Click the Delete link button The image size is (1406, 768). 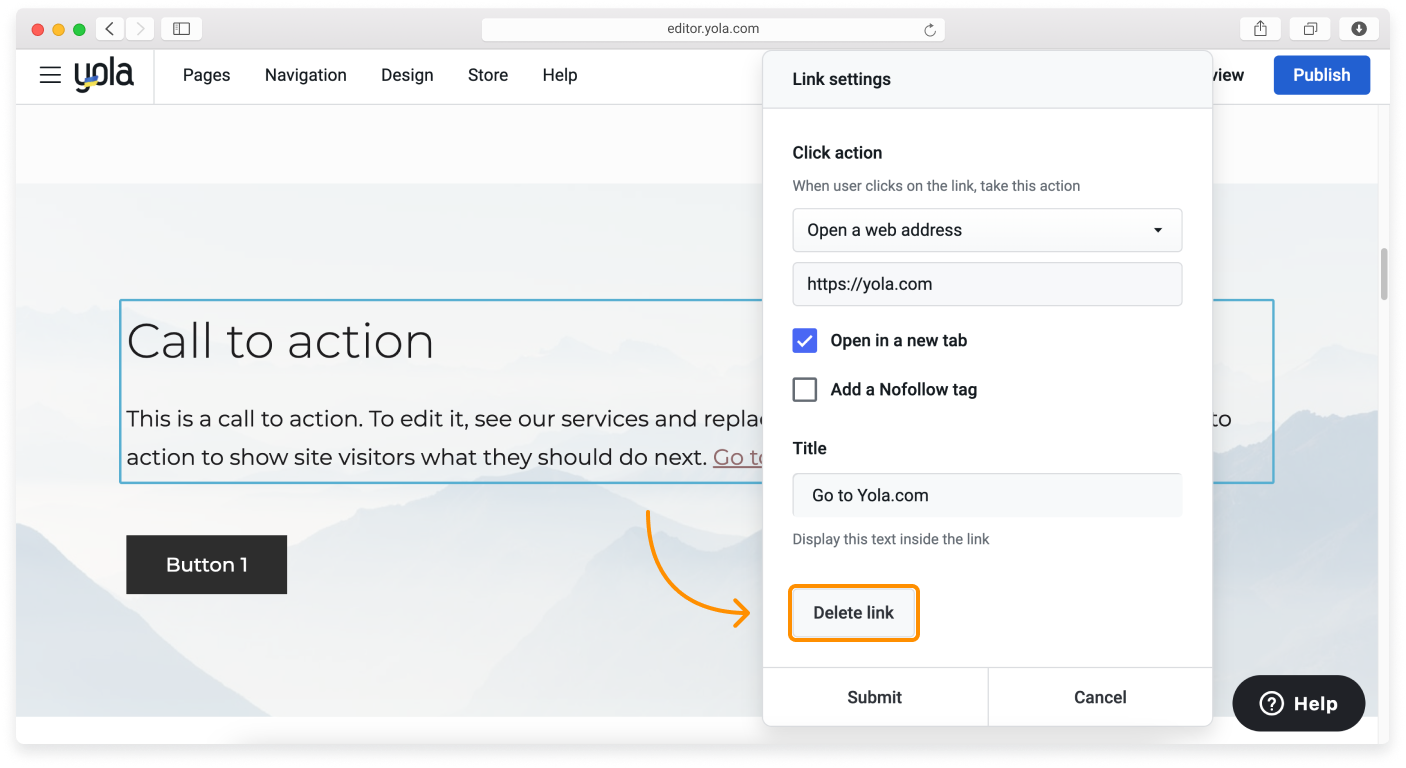click(853, 612)
